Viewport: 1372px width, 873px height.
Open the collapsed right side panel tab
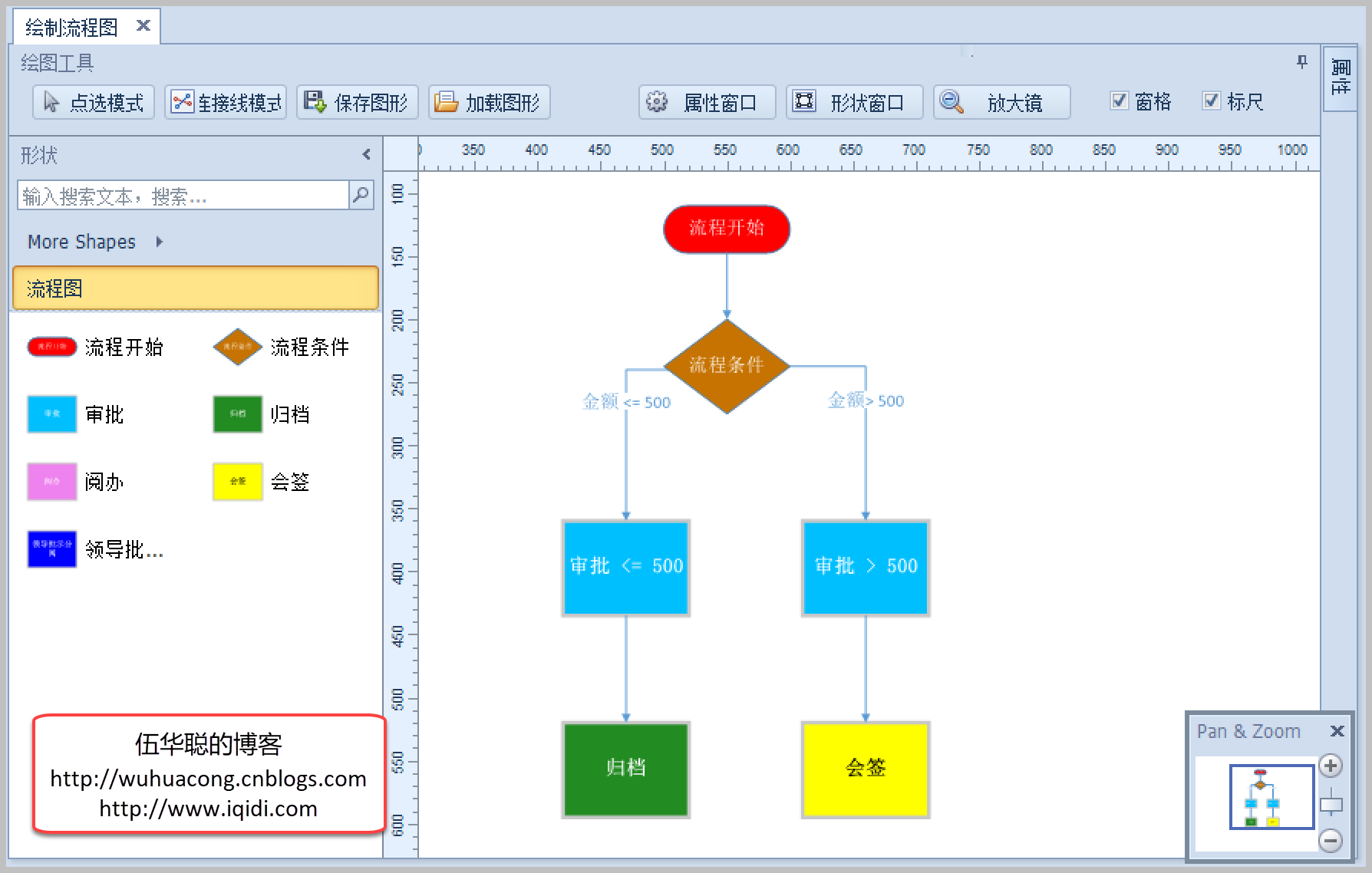pos(1340,78)
